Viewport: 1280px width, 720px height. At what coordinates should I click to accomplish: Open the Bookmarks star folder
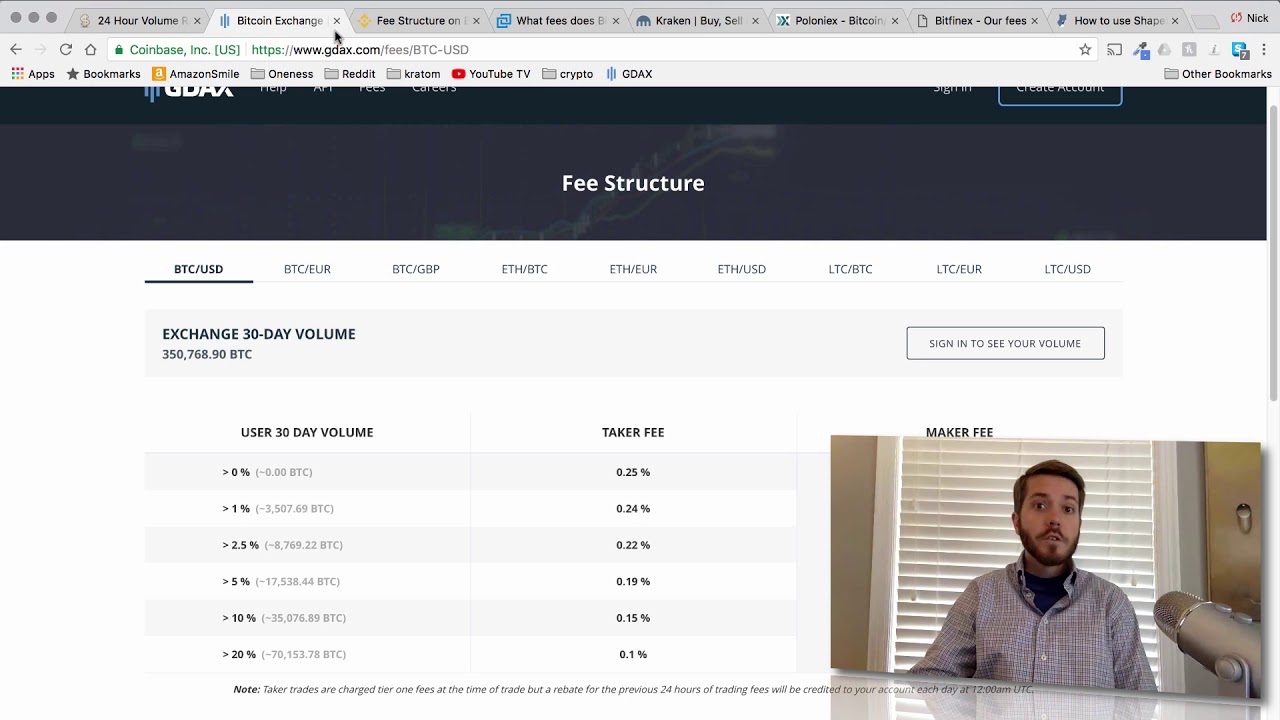pyautogui.click(x=103, y=74)
